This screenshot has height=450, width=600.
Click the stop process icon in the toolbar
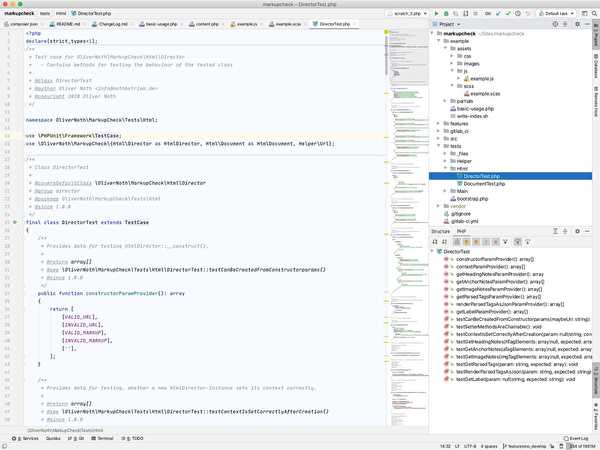tap(475, 13)
